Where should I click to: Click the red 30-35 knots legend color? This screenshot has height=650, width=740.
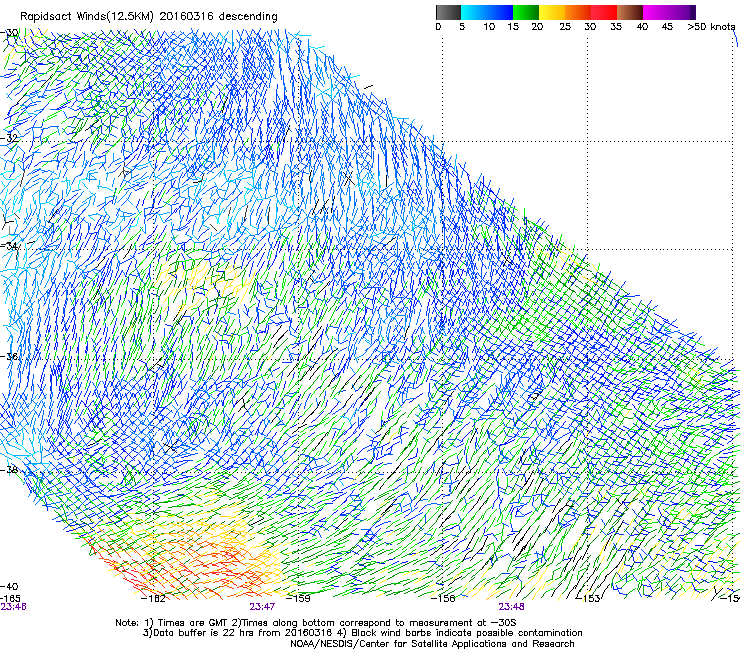click(x=604, y=12)
